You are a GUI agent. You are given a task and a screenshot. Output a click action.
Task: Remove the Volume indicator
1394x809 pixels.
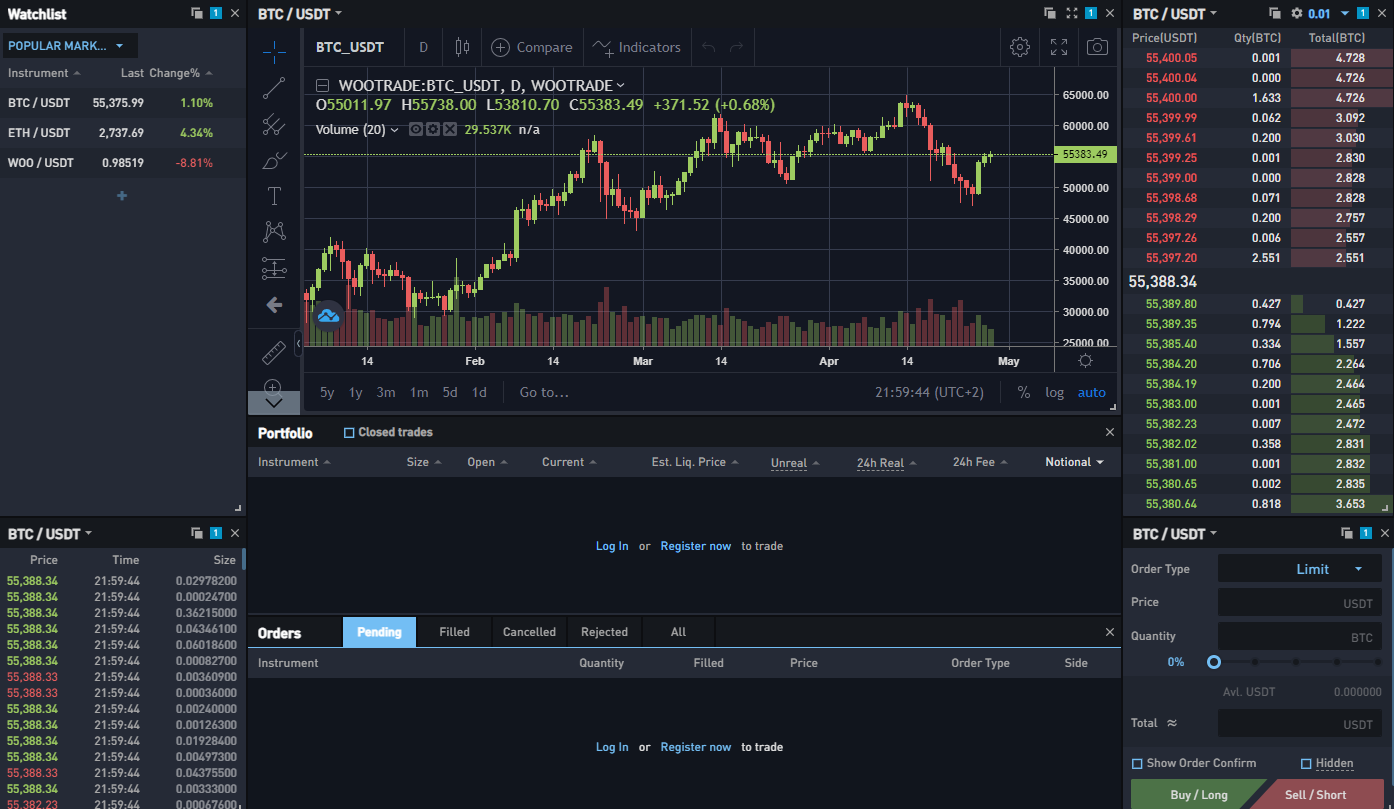click(x=450, y=129)
